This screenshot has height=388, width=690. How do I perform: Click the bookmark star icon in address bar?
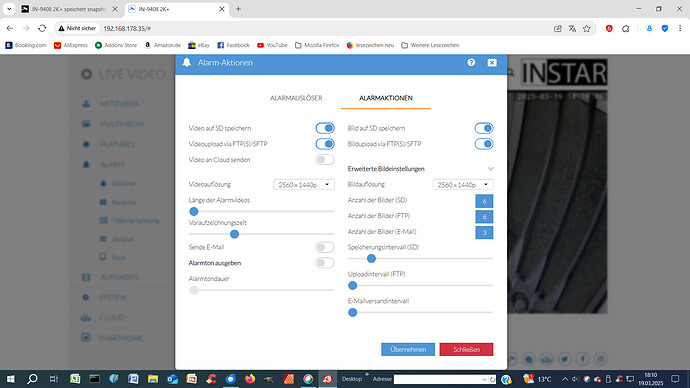(587, 29)
